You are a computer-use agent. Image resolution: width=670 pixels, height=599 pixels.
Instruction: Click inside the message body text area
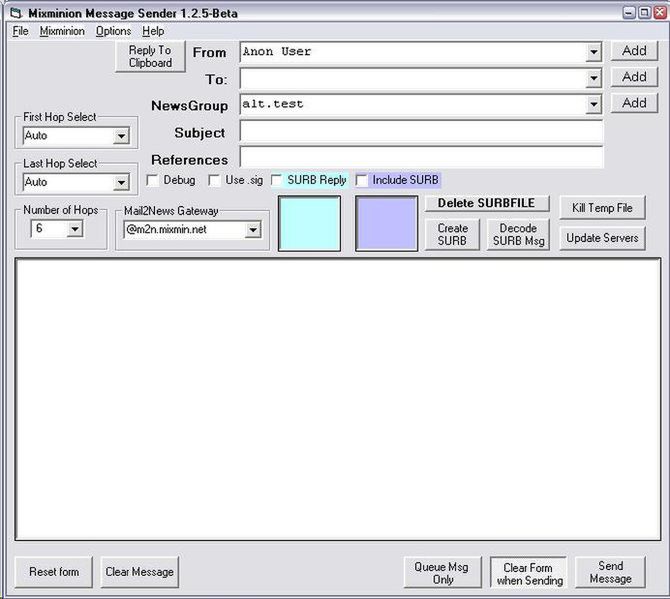click(x=338, y=399)
